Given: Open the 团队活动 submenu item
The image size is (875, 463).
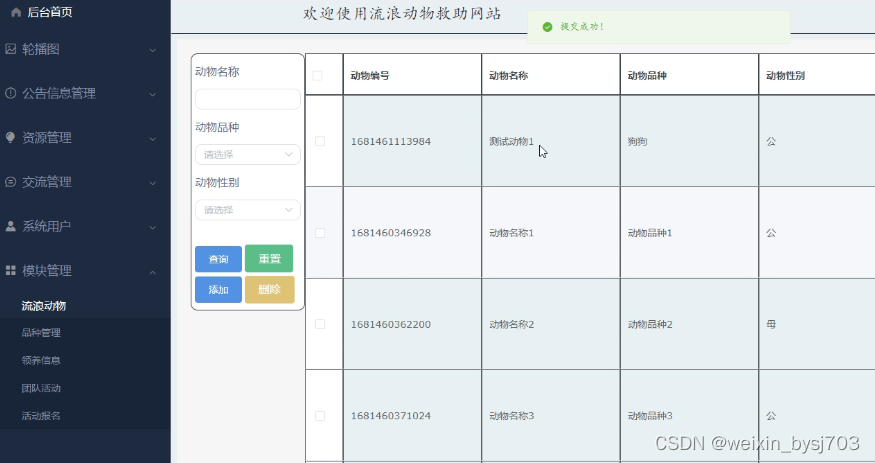Looking at the screenshot, I should click(x=41, y=388).
